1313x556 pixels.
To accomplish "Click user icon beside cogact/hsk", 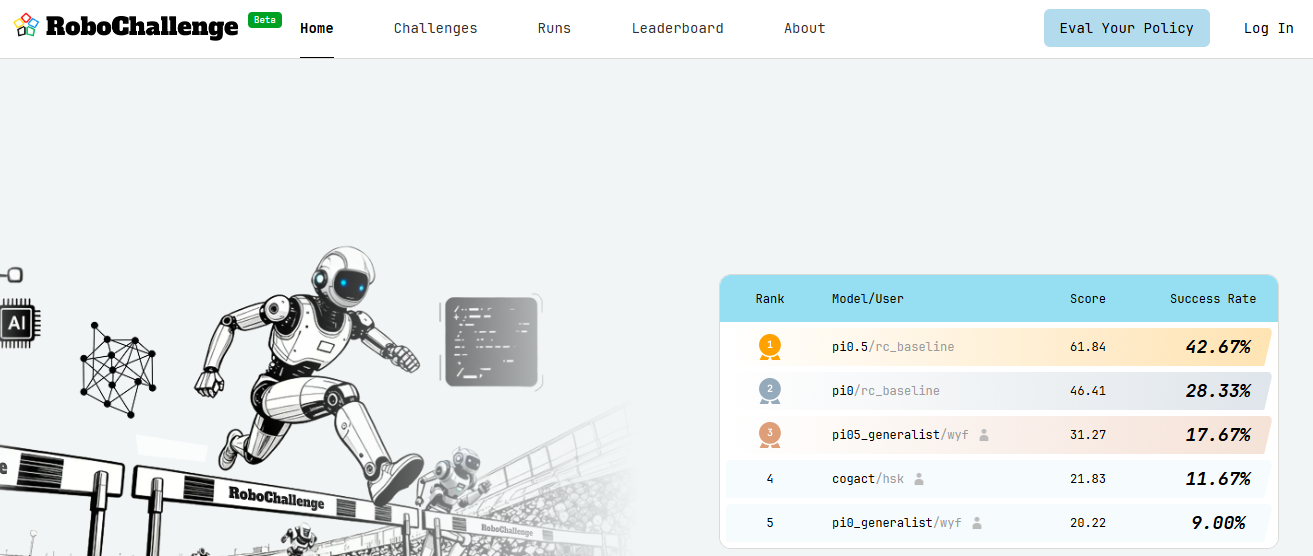I will [919, 479].
